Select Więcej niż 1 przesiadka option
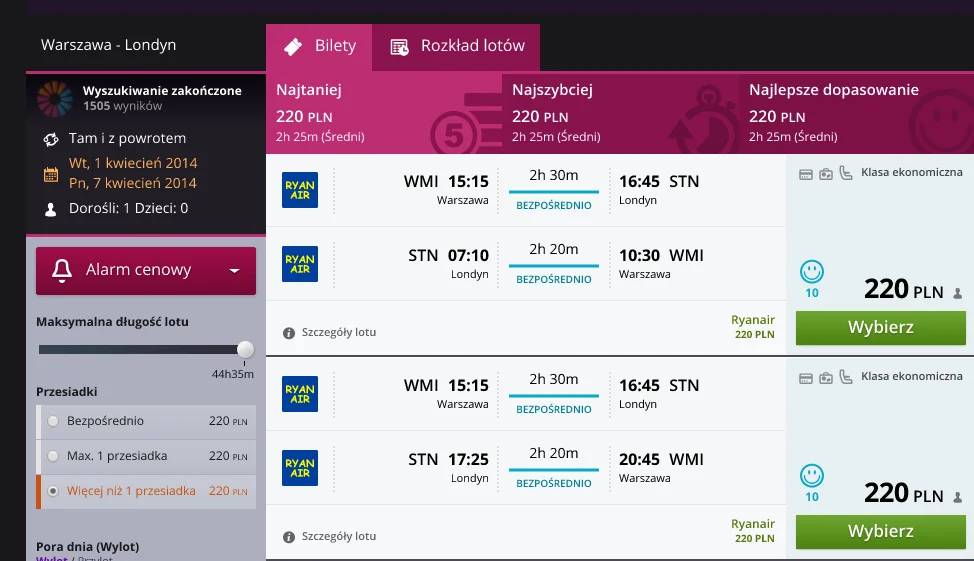This screenshot has width=974, height=561. pos(53,491)
